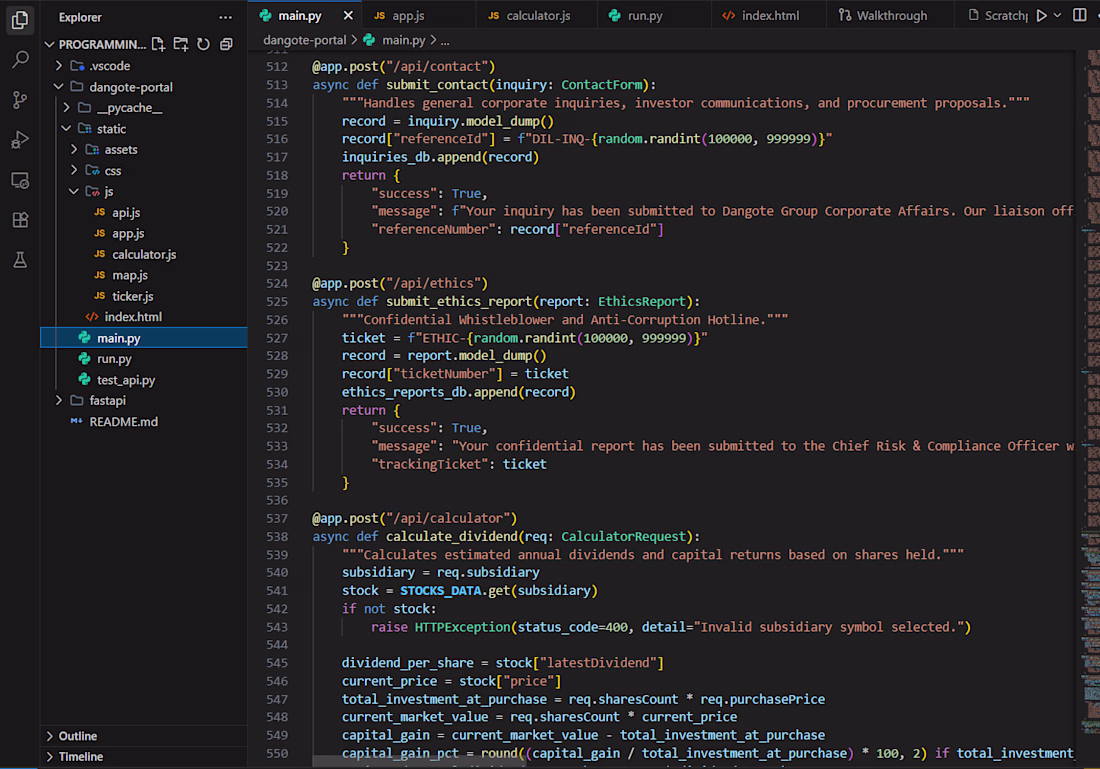Screen dimensions: 1100x769
Task: Open Explorer more actions ellipsis
Action: pyautogui.click(x=225, y=18)
